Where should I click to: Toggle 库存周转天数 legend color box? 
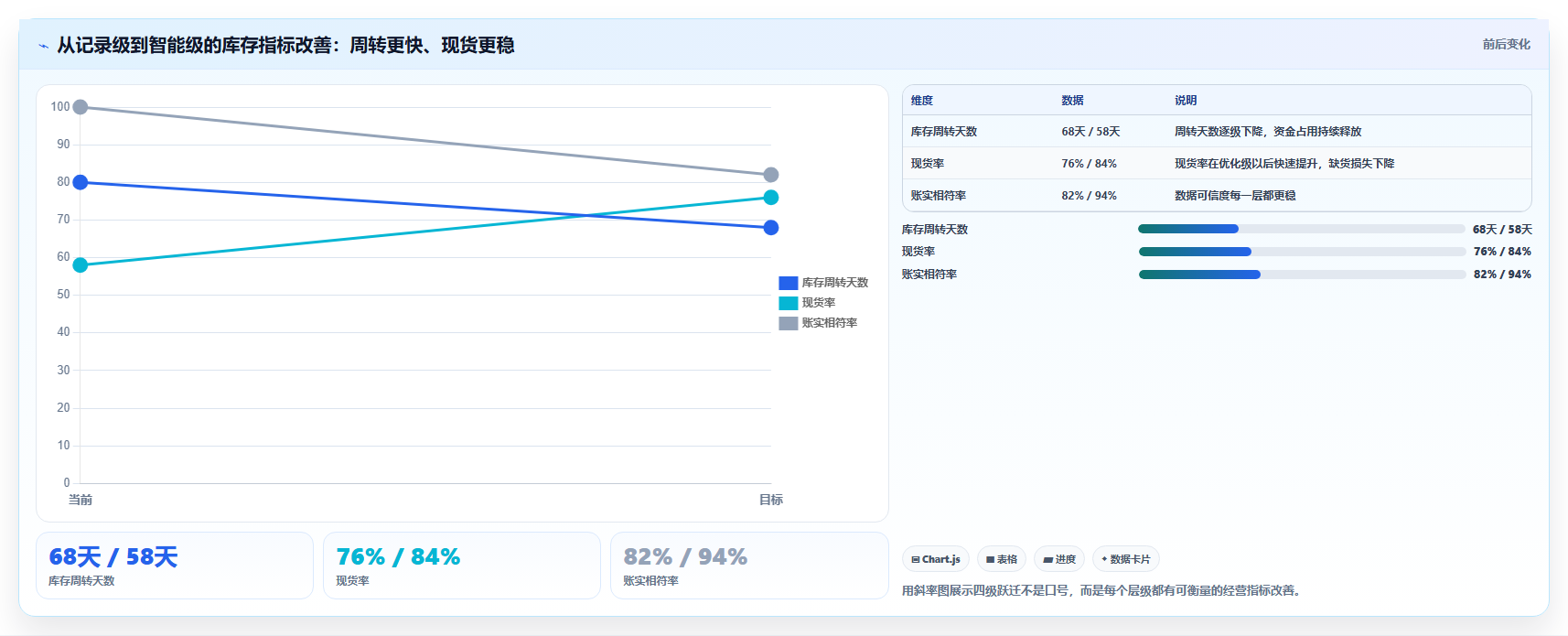click(x=789, y=283)
